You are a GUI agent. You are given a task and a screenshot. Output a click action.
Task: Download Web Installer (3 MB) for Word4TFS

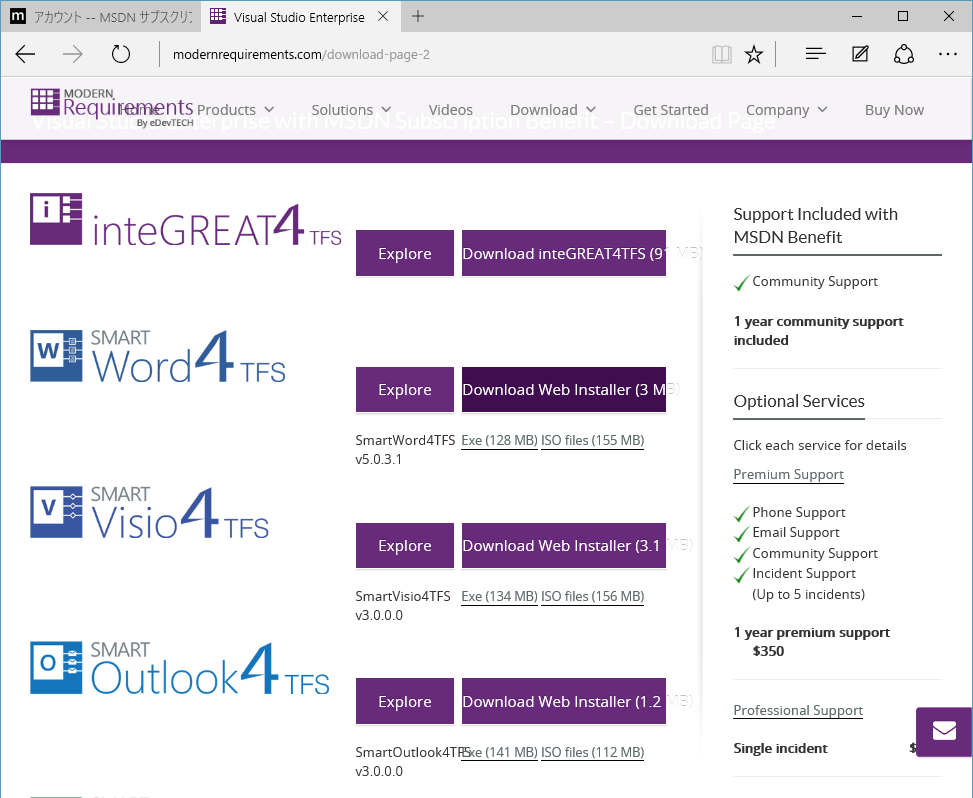(563, 389)
